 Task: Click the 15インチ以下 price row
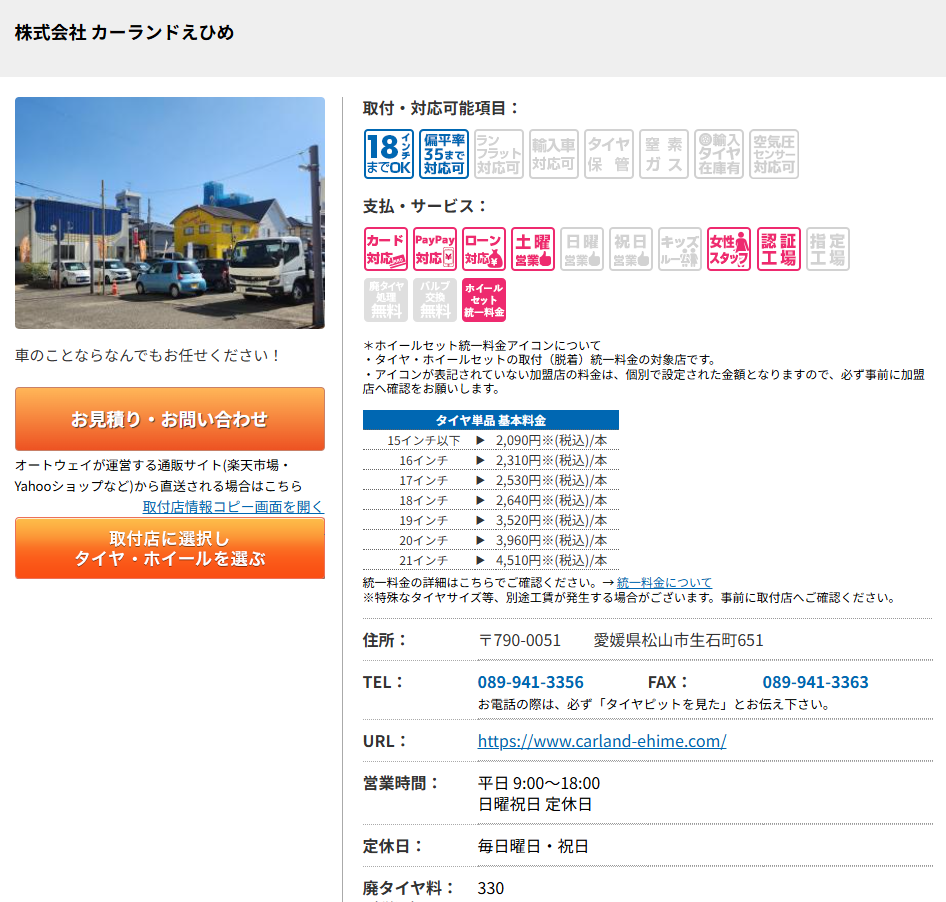tap(490, 440)
